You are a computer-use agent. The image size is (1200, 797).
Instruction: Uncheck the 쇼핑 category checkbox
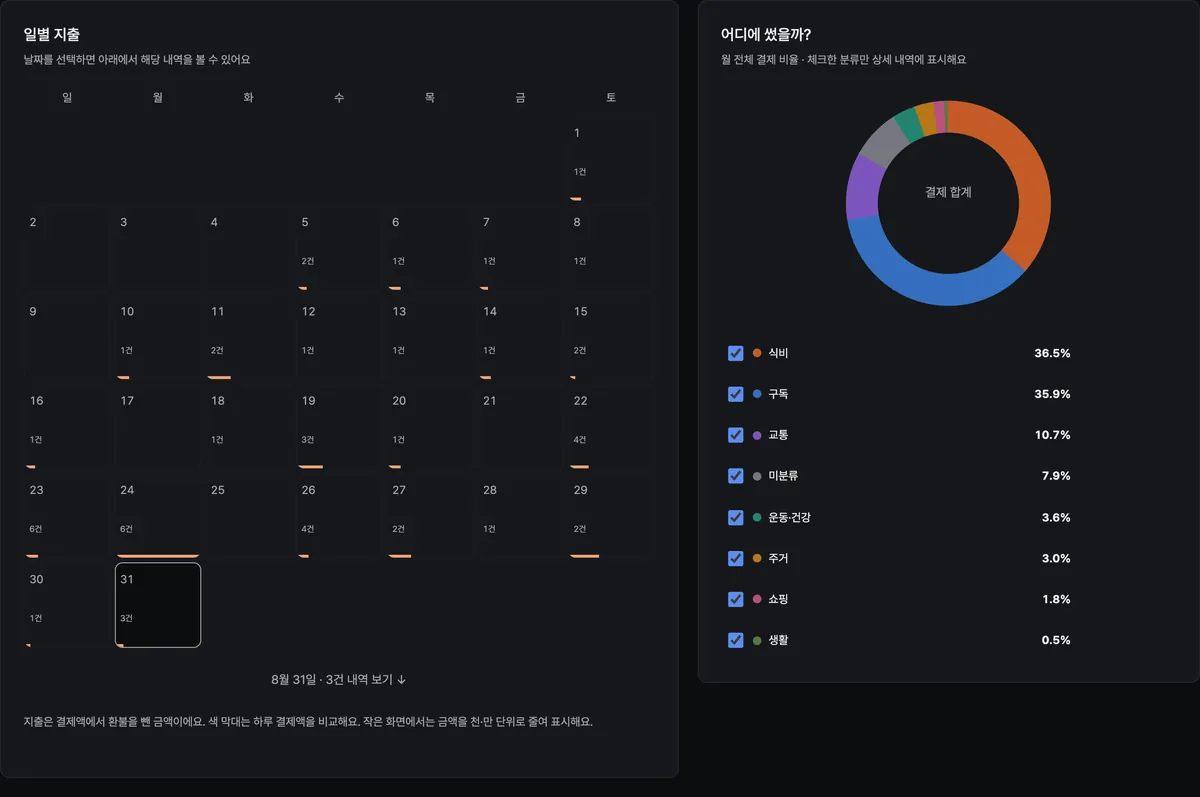(736, 599)
